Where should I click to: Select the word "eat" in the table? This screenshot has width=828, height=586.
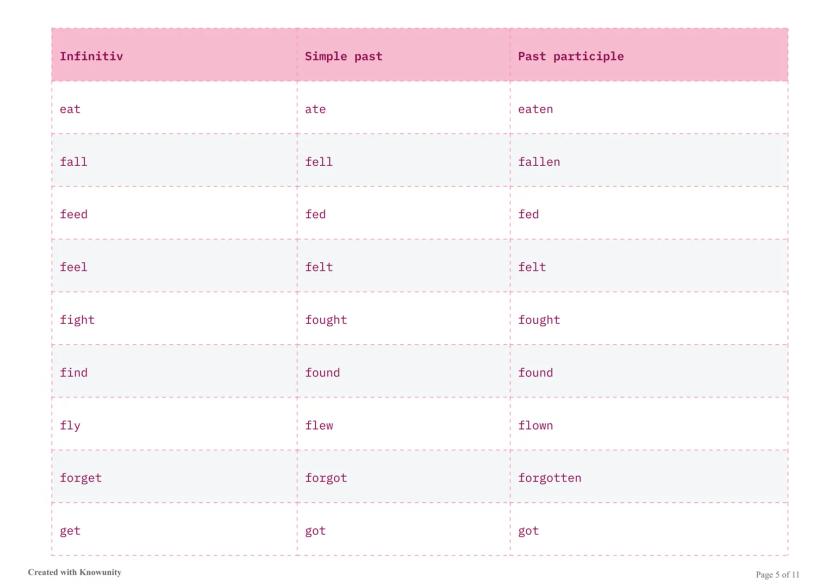[x=70, y=109]
